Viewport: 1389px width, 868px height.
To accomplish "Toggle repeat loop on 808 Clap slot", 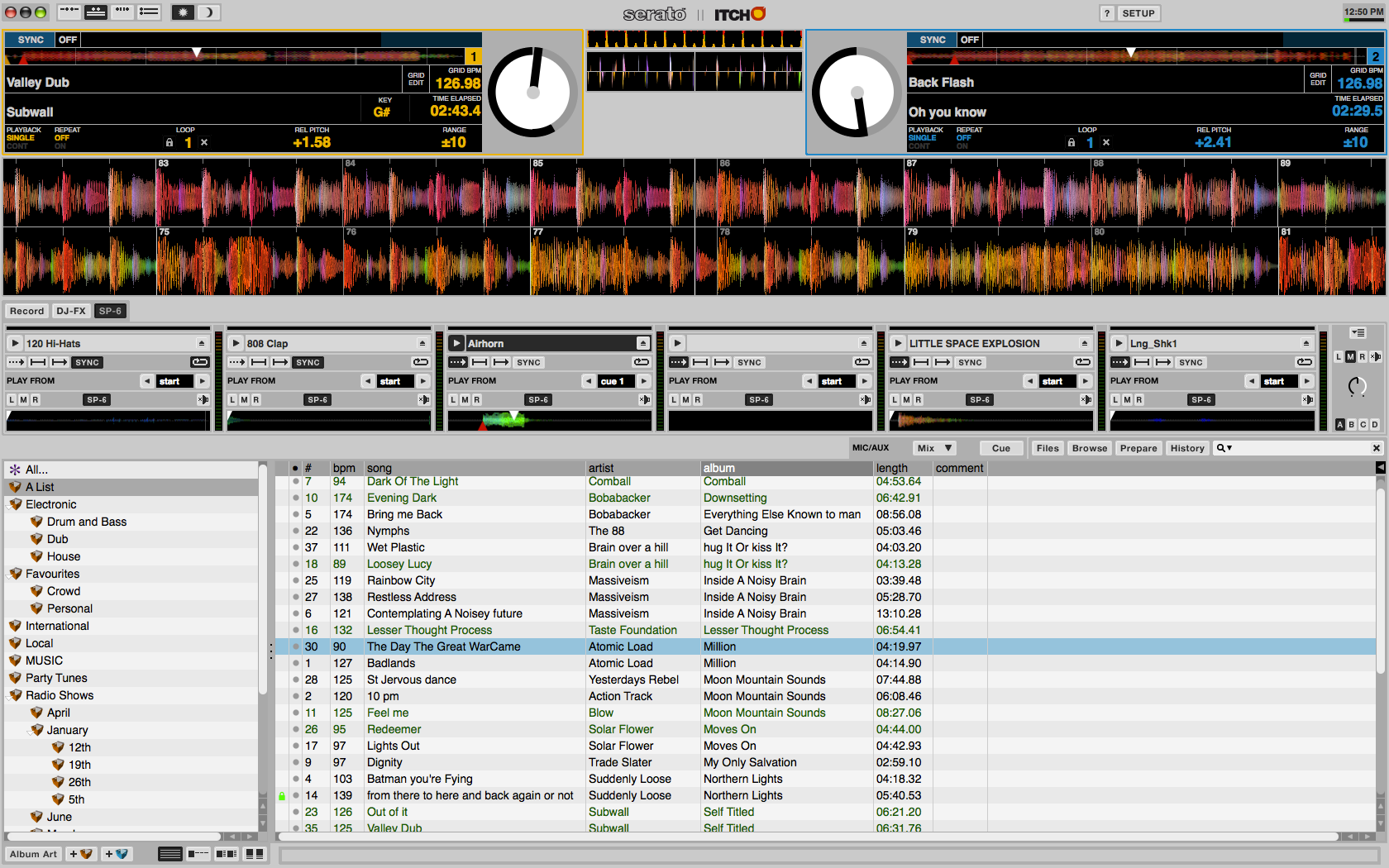I will coord(421,362).
